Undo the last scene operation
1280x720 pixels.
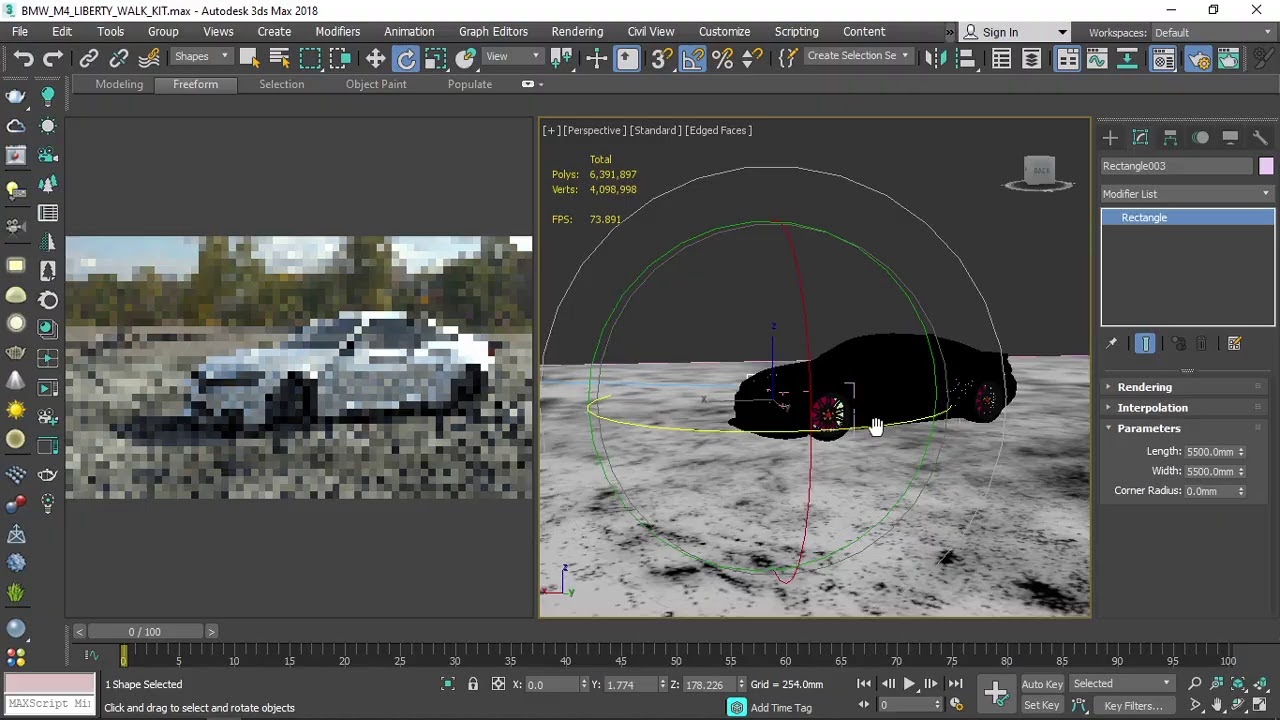click(x=24, y=59)
